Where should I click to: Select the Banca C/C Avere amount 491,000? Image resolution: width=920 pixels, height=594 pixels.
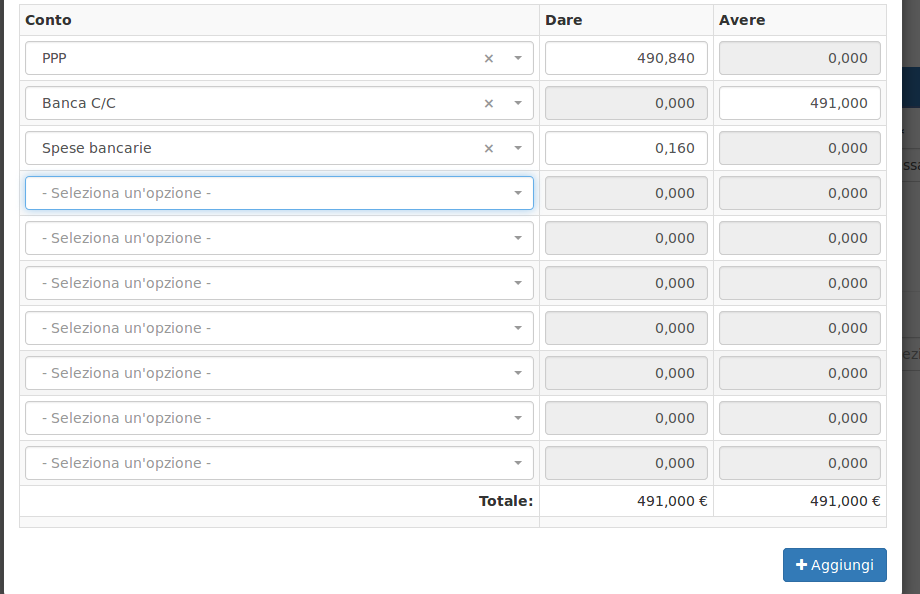799,103
